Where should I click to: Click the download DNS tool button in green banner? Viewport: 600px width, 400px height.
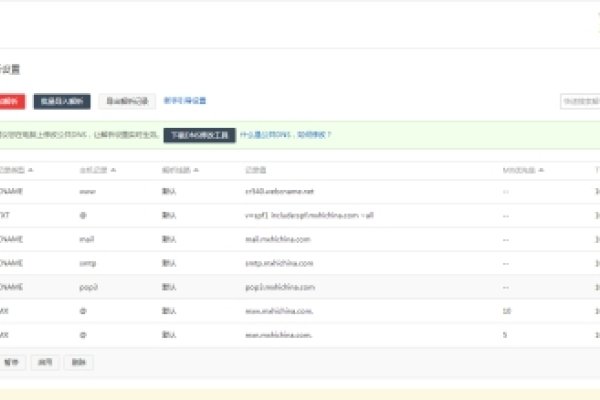click(x=199, y=135)
